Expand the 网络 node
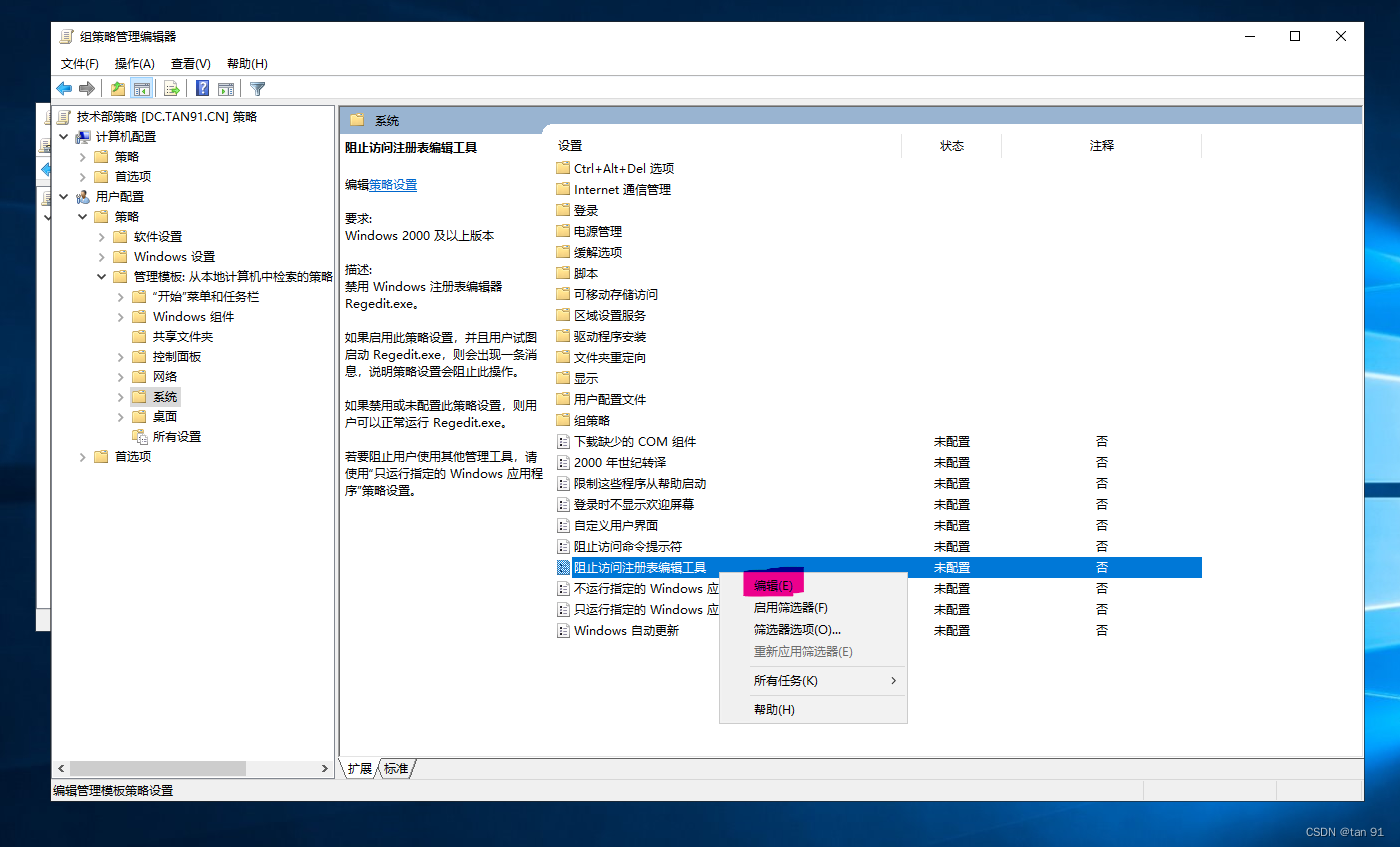The image size is (1400, 847). (x=120, y=376)
